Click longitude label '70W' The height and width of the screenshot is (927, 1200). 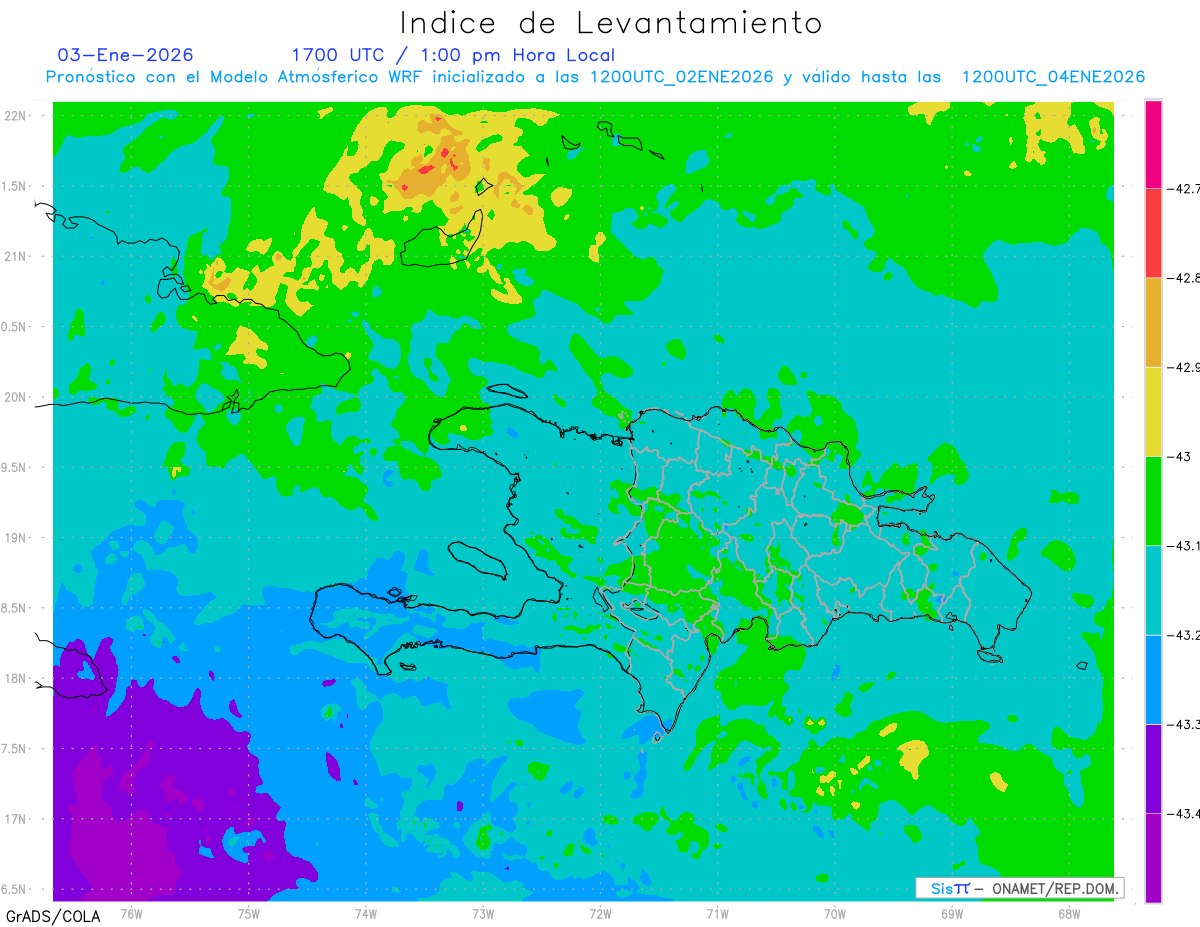(x=835, y=912)
